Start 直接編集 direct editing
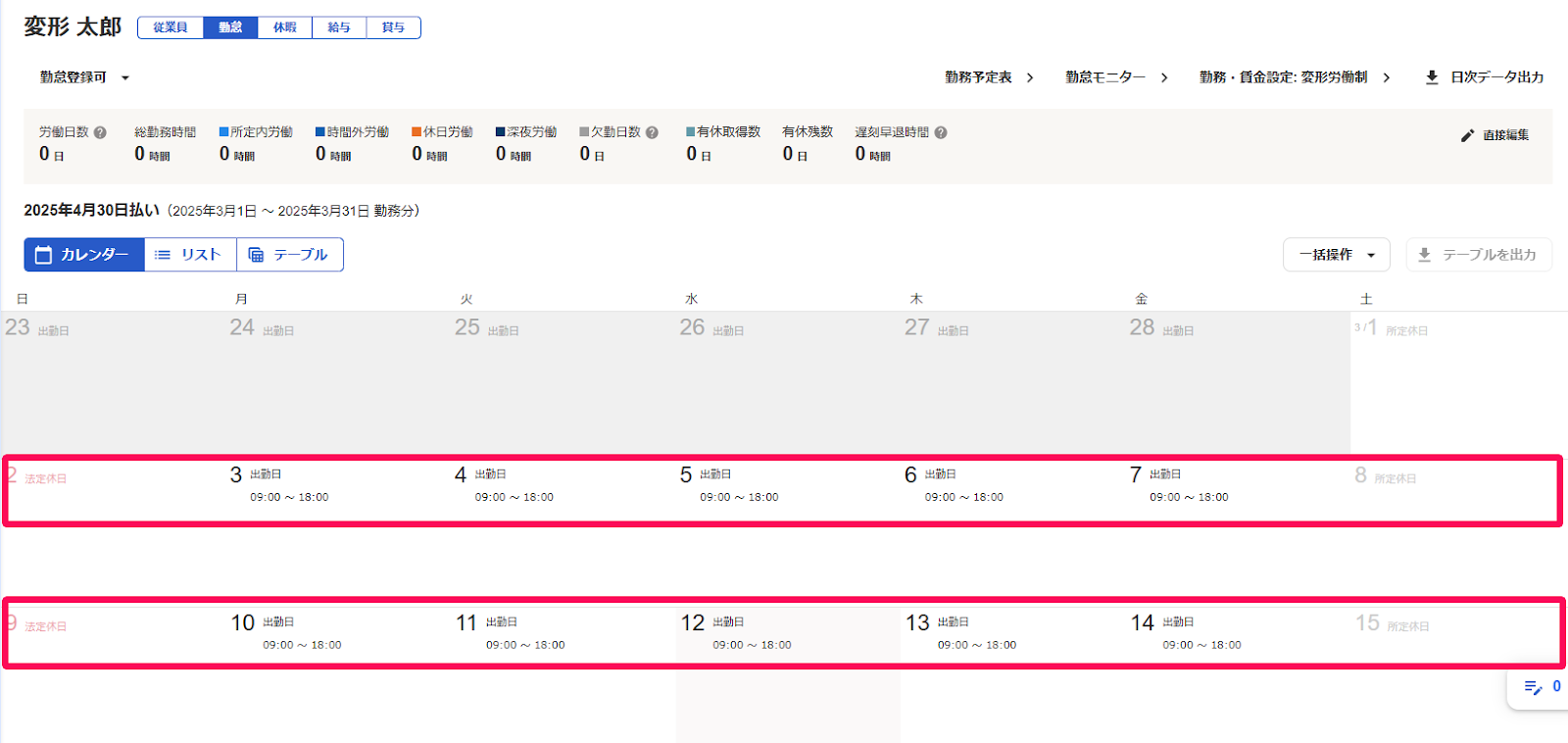This screenshot has width=1568, height=743. [1494, 135]
